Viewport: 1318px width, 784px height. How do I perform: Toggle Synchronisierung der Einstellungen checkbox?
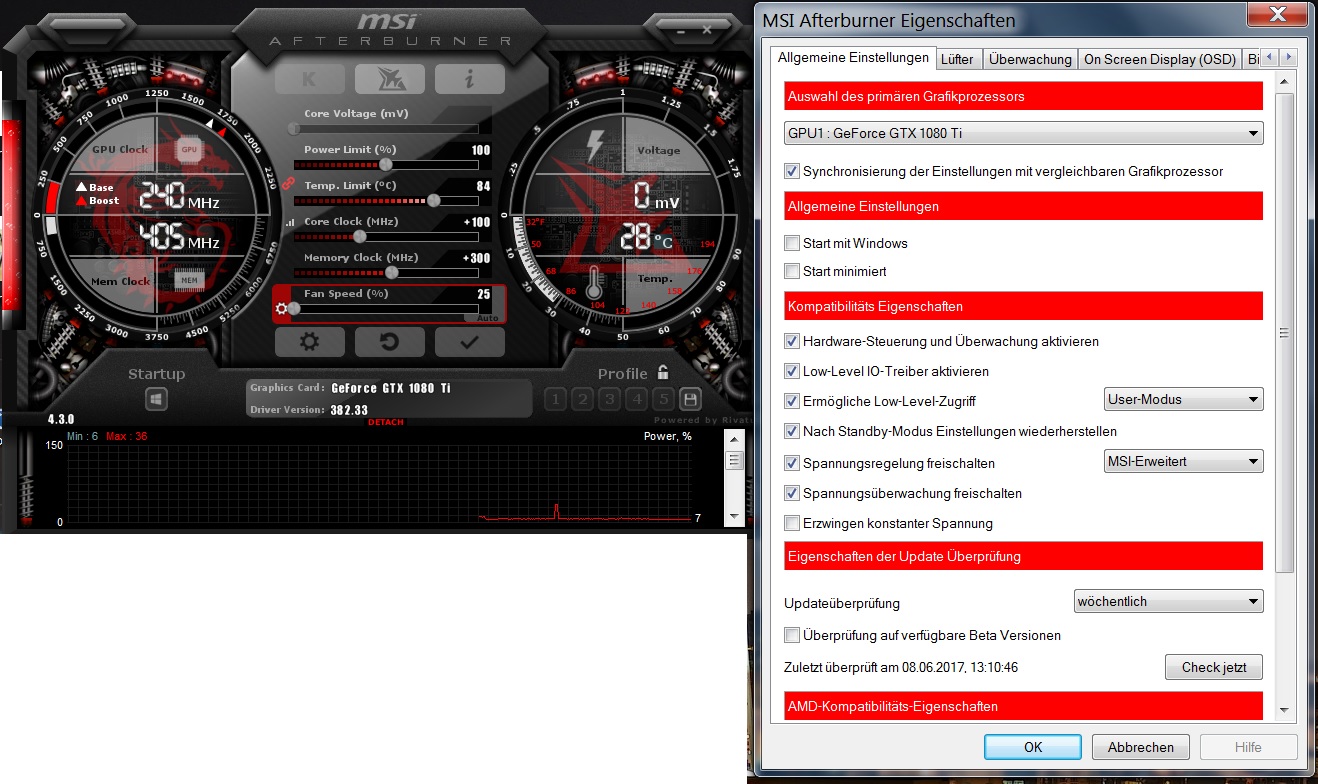(792, 171)
